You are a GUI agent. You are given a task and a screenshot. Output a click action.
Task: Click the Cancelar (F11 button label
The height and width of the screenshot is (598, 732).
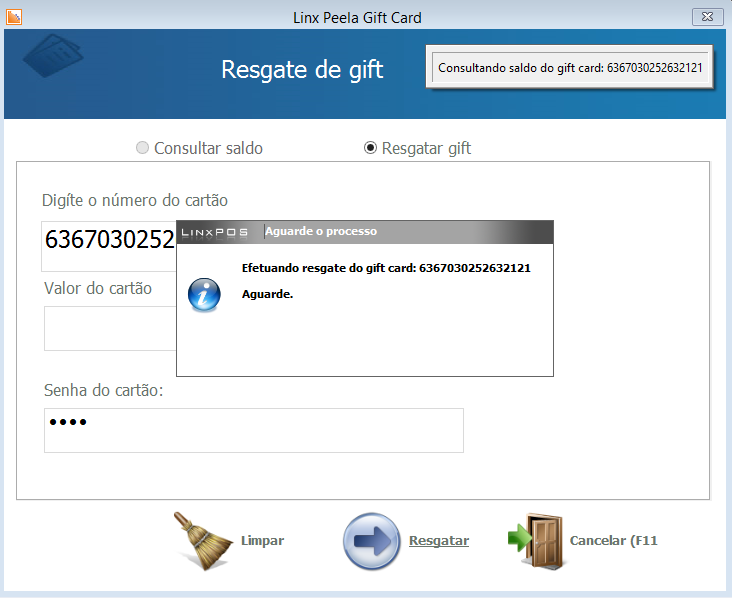click(613, 541)
